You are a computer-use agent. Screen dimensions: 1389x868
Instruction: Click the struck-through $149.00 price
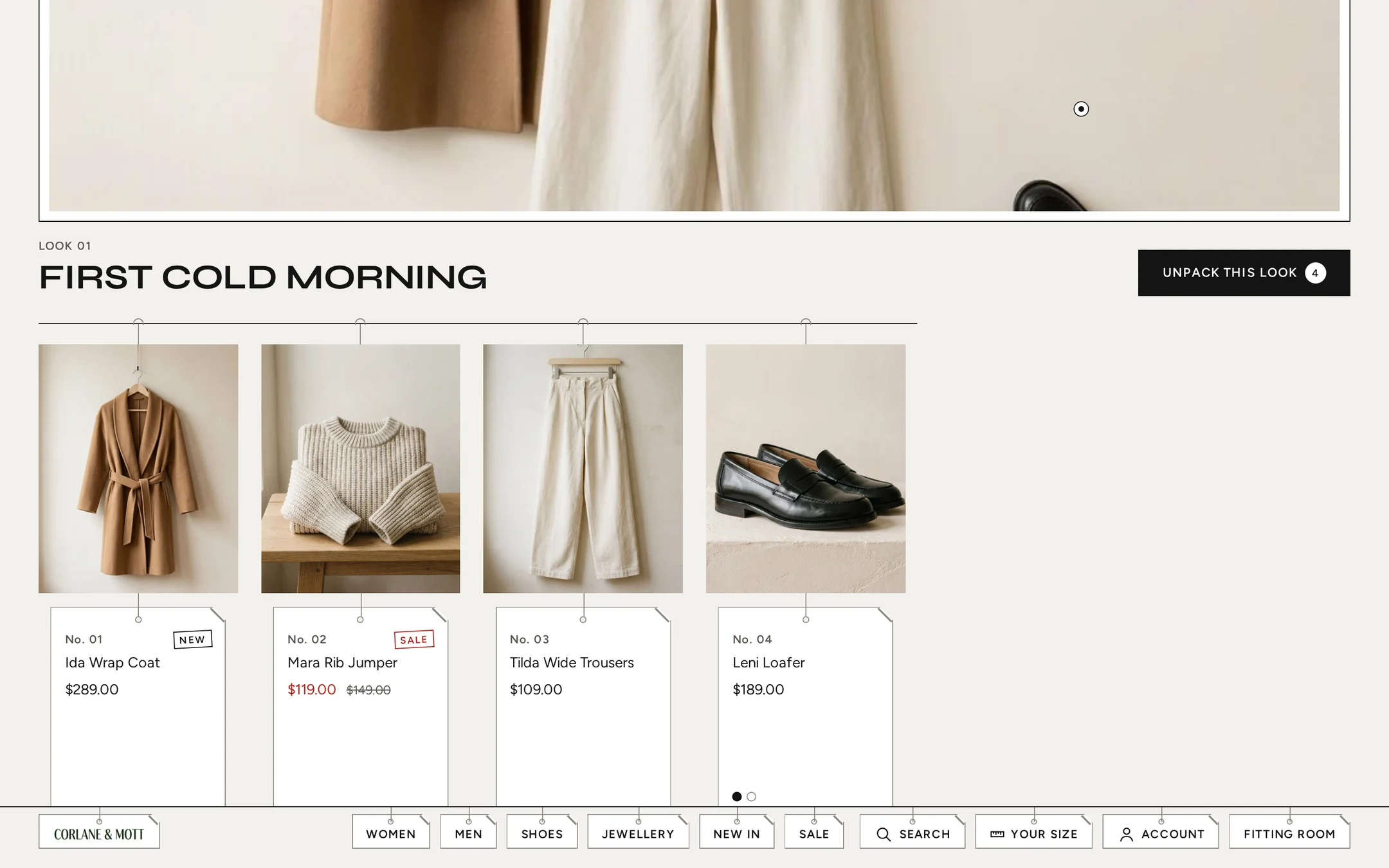[x=368, y=690]
